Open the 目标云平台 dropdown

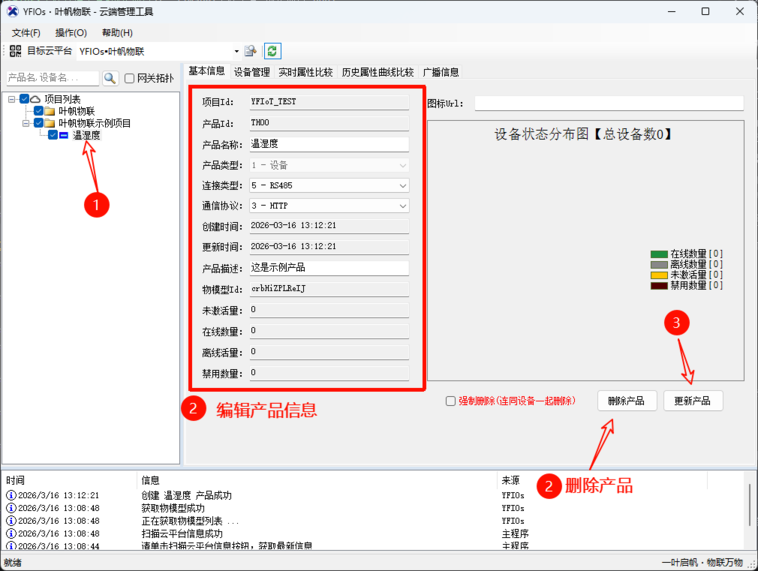[x=236, y=51]
